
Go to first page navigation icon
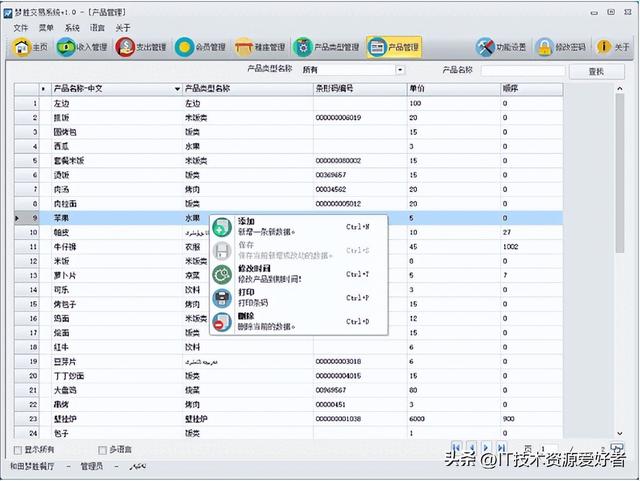(456, 448)
